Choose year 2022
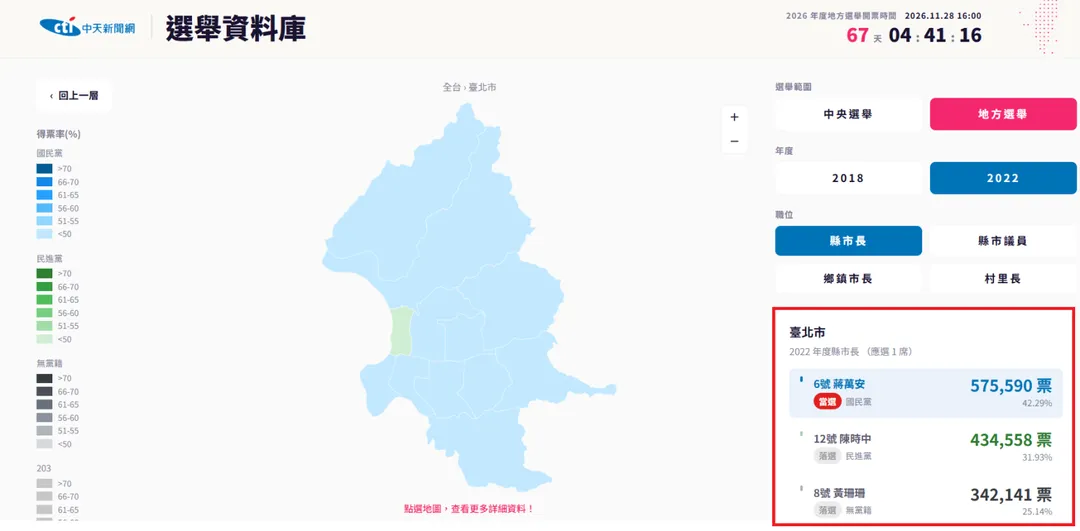Image resolution: width=1080 pixels, height=531 pixels. 1003,178
